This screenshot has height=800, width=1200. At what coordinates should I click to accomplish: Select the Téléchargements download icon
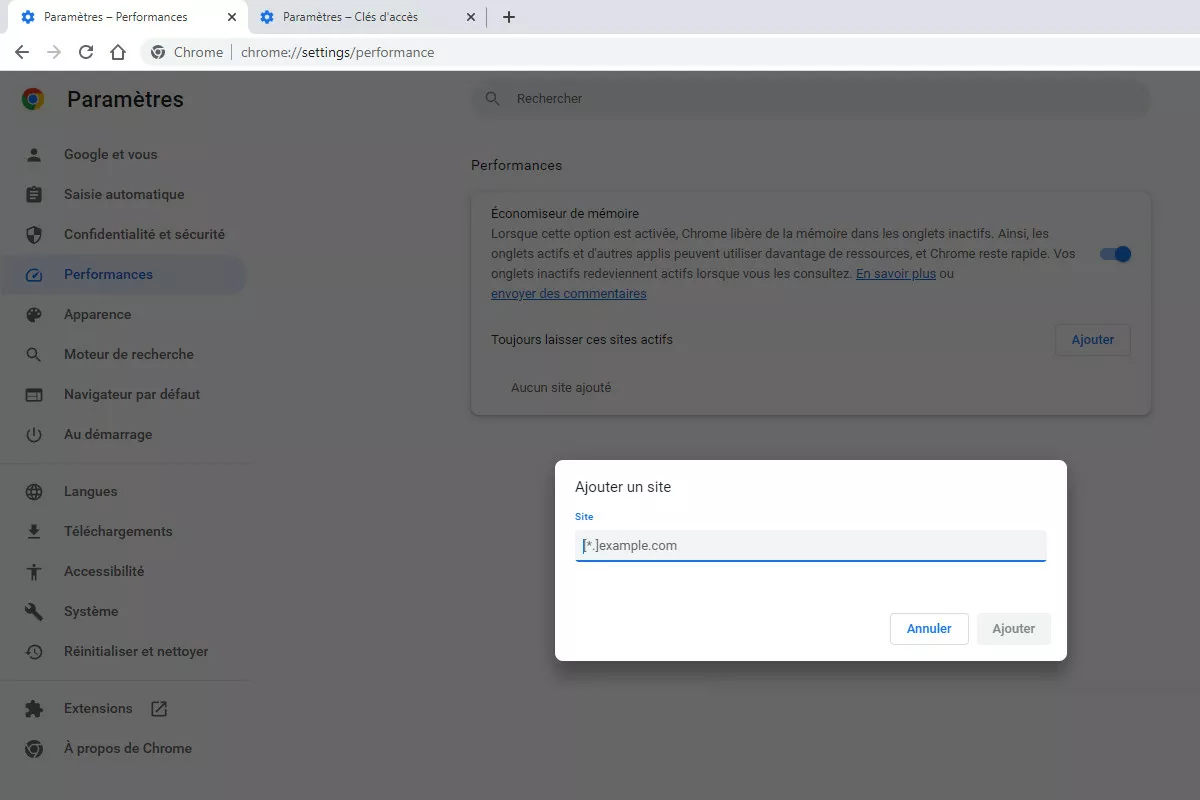34,531
